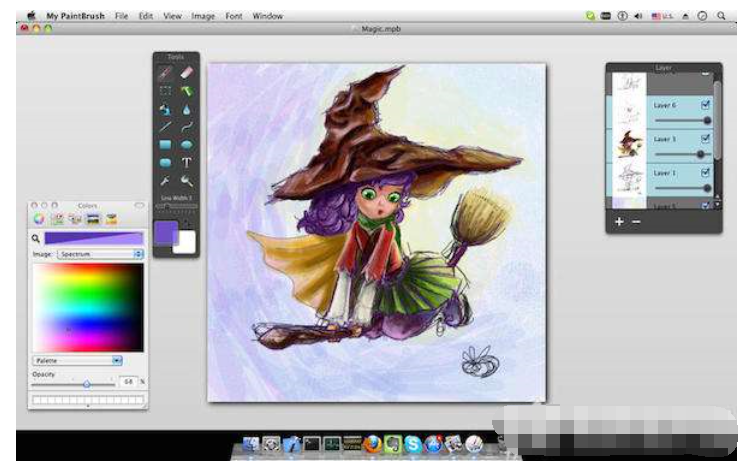741x466 pixels.
Task: Choose the straight Line tool
Action: [164, 127]
